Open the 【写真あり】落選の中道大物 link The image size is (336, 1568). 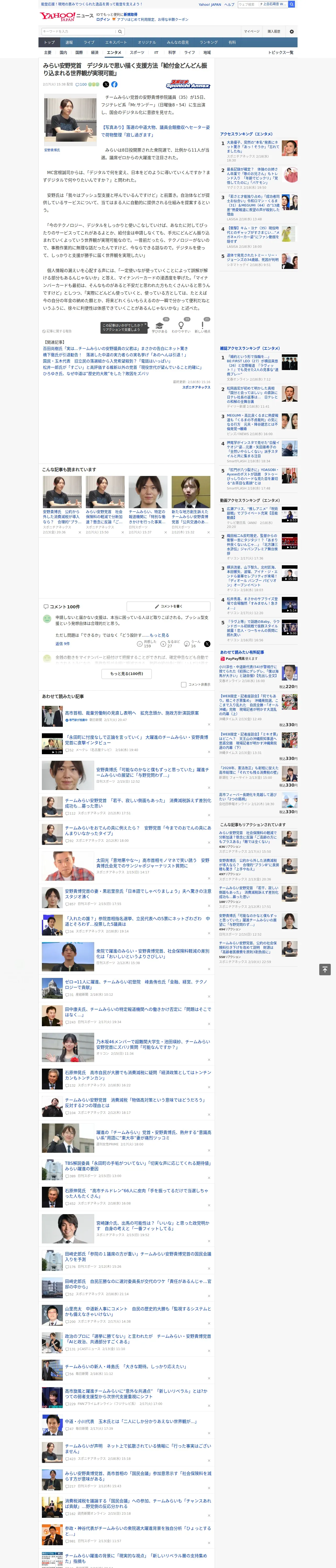155,131
